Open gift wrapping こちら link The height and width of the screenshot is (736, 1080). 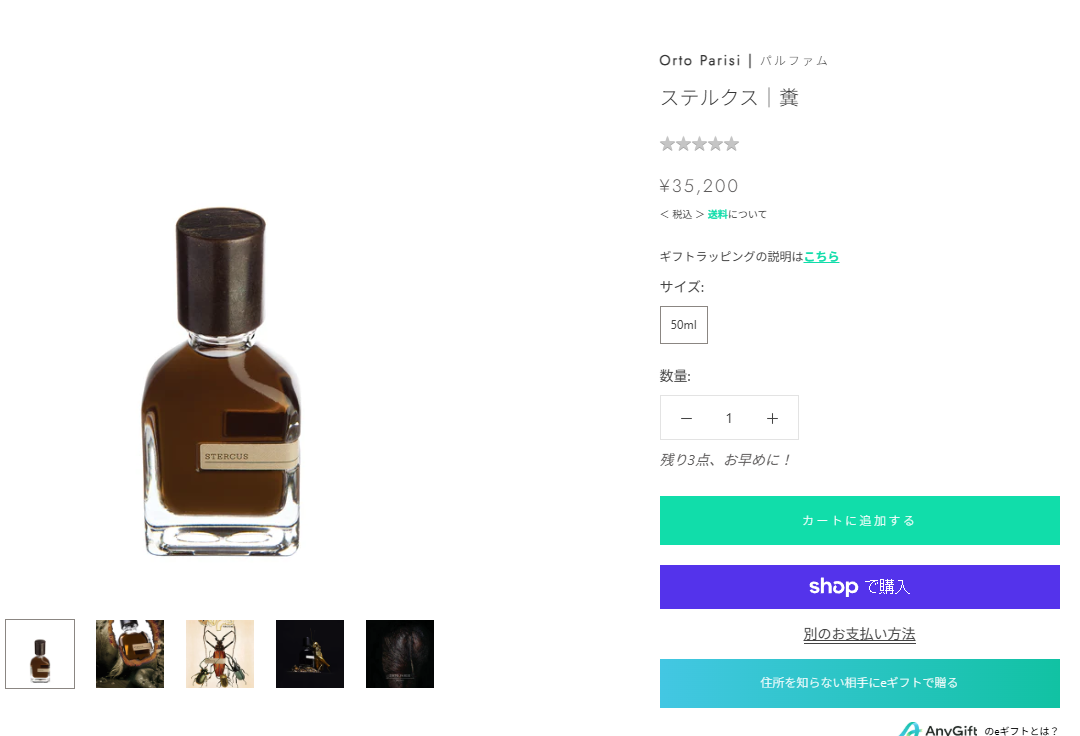pyautogui.click(x=821, y=256)
